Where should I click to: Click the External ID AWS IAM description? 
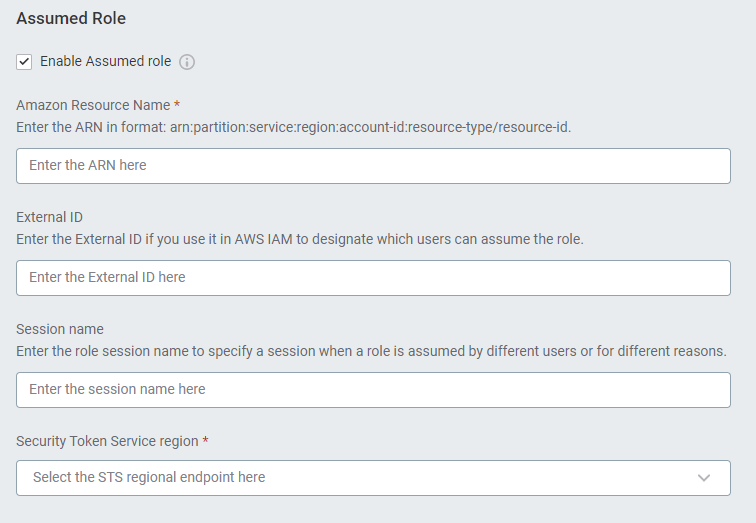(299, 239)
